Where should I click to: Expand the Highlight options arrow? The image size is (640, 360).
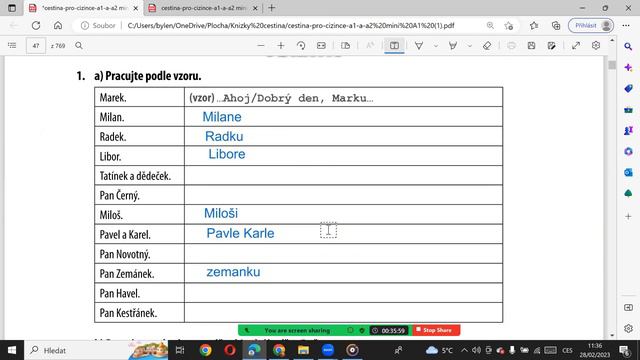point(469,46)
